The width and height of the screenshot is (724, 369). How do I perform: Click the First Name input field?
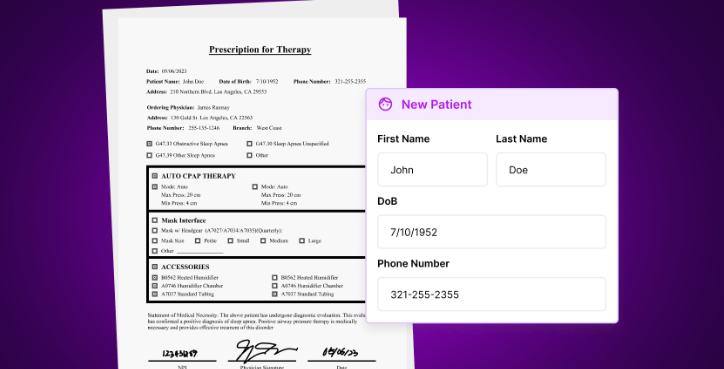(432, 169)
